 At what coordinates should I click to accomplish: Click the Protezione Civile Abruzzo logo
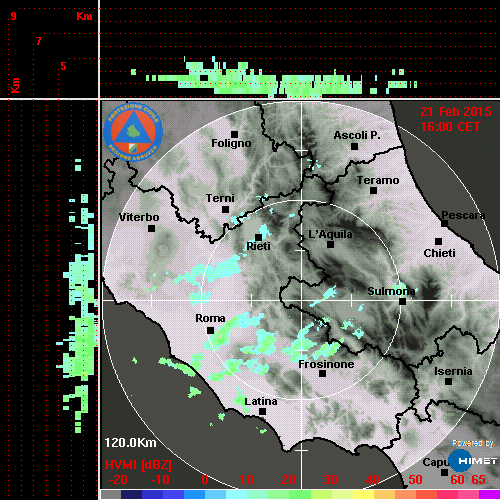click(x=133, y=132)
